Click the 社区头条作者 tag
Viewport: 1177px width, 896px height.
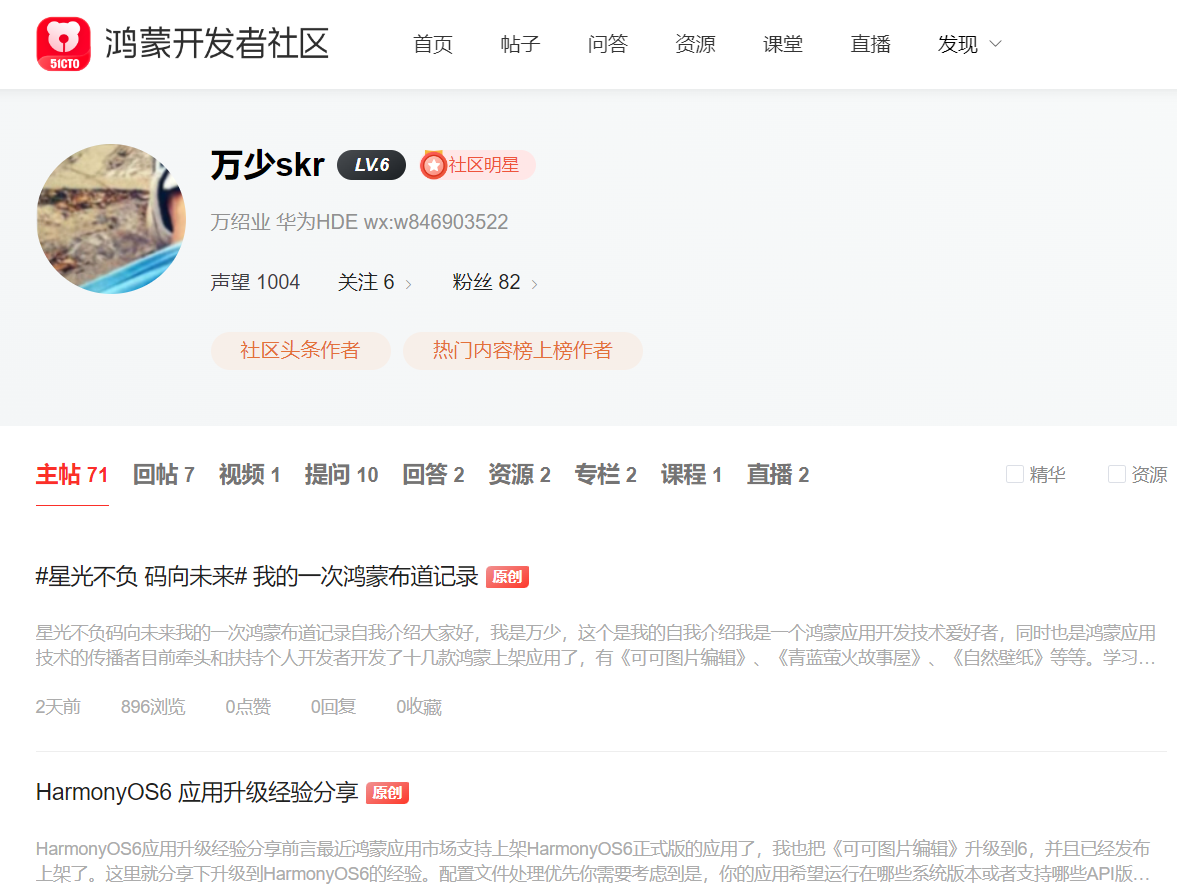coord(300,351)
